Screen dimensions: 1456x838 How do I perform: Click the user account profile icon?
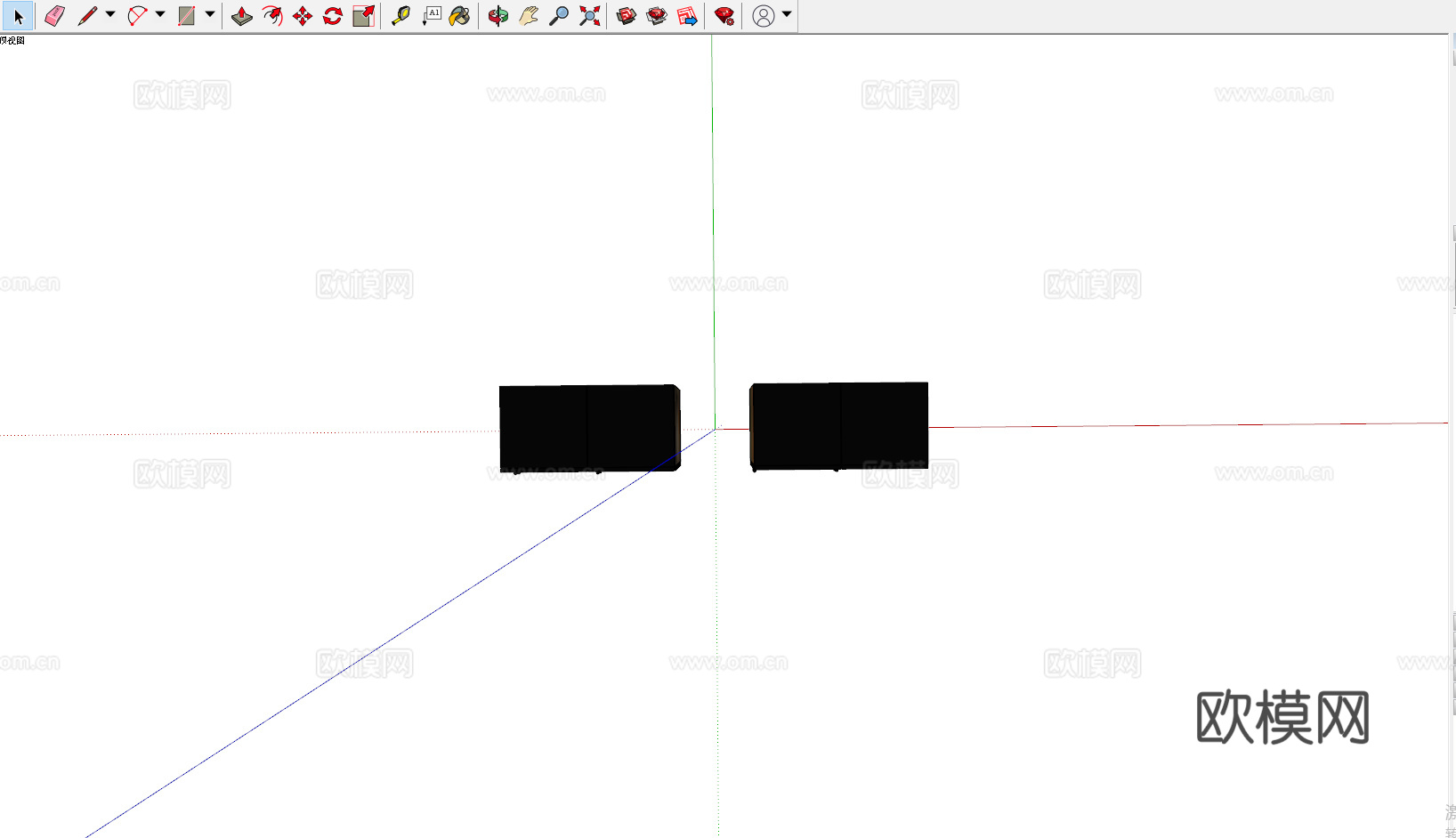tap(764, 16)
